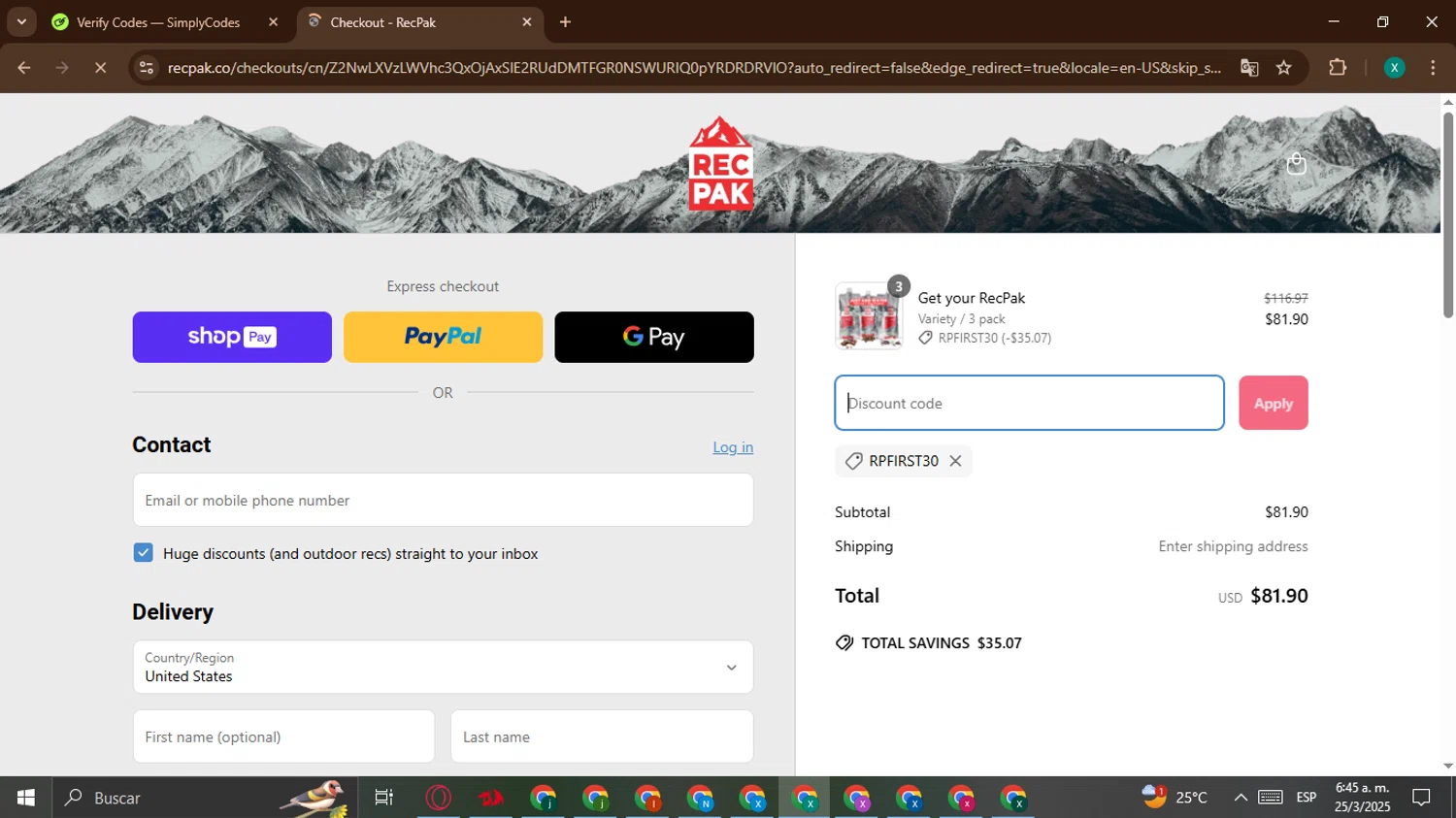1456x818 pixels.
Task: Open the Chrome profile avatar
Action: (x=1394, y=68)
